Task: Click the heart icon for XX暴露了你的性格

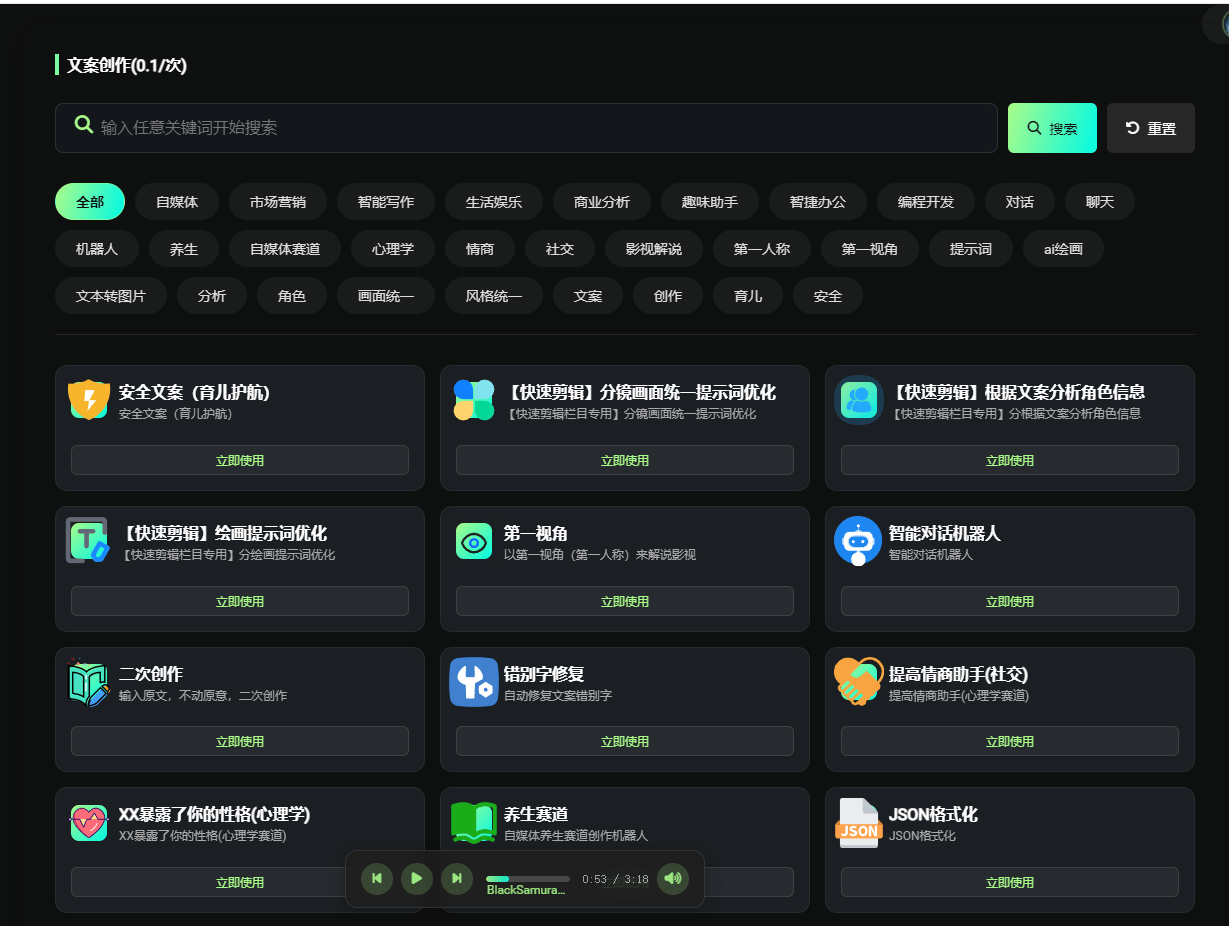Action: [x=89, y=823]
